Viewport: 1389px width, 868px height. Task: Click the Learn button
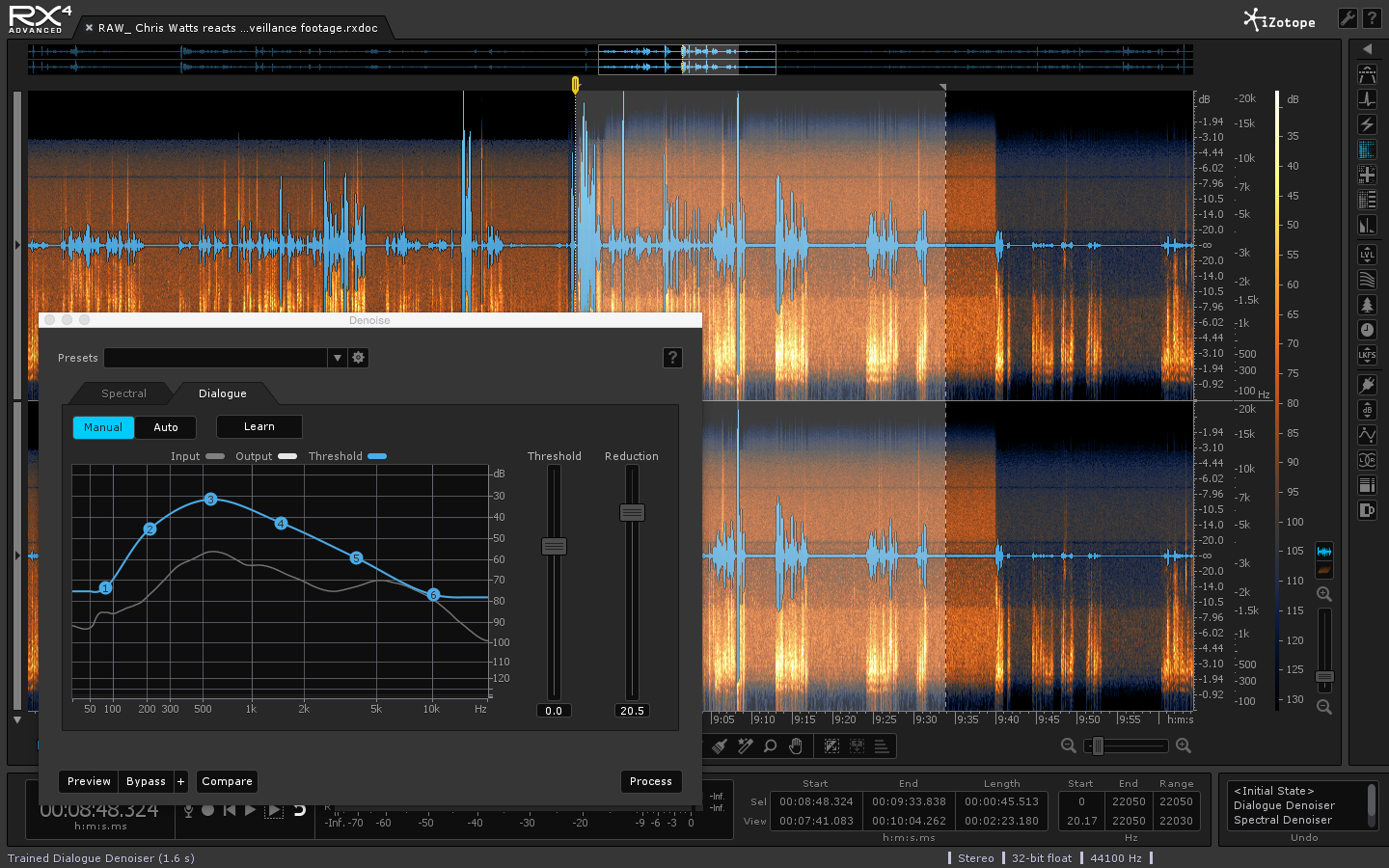click(259, 426)
